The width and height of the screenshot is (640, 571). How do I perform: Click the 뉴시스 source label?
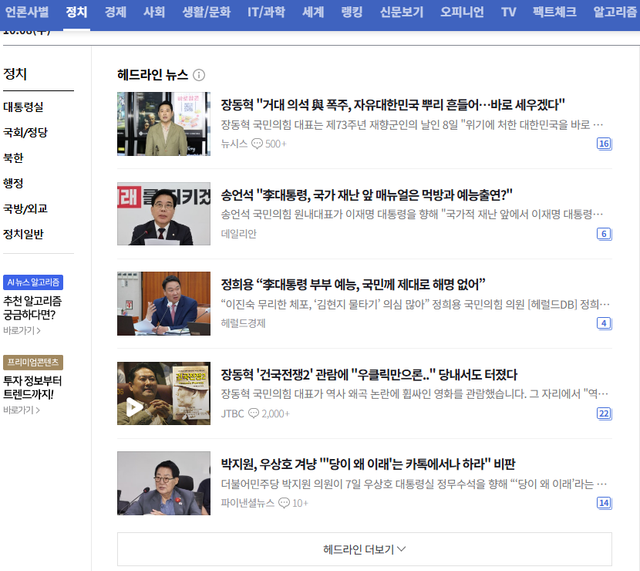[234, 144]
